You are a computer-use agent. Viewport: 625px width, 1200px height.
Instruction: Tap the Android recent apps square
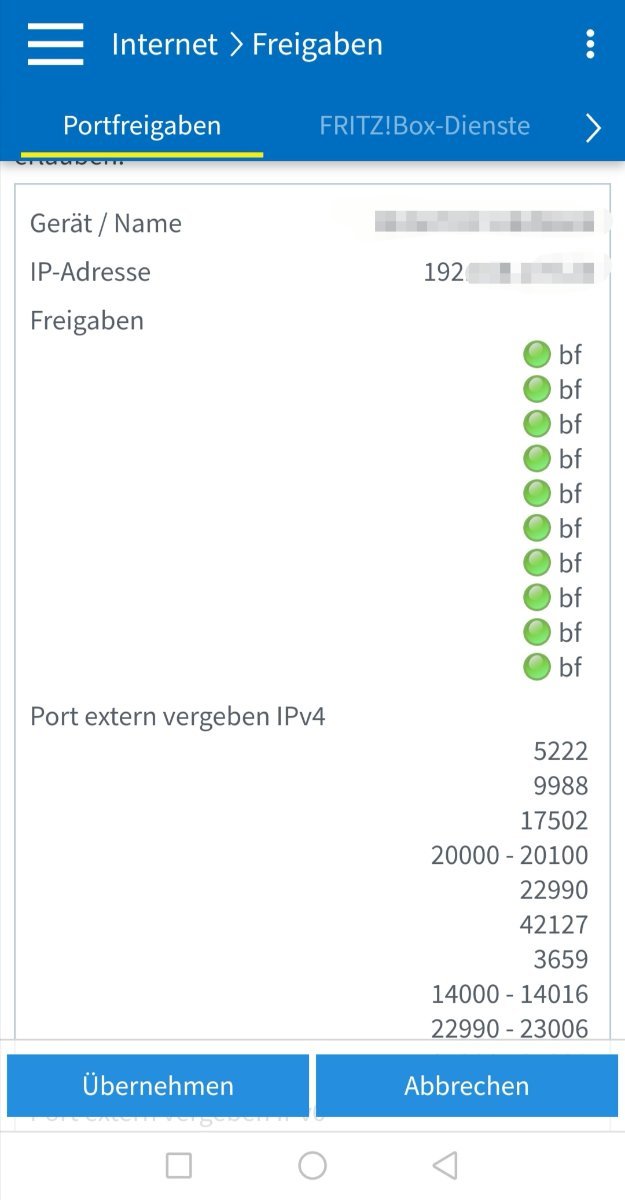click(179, 1165)
